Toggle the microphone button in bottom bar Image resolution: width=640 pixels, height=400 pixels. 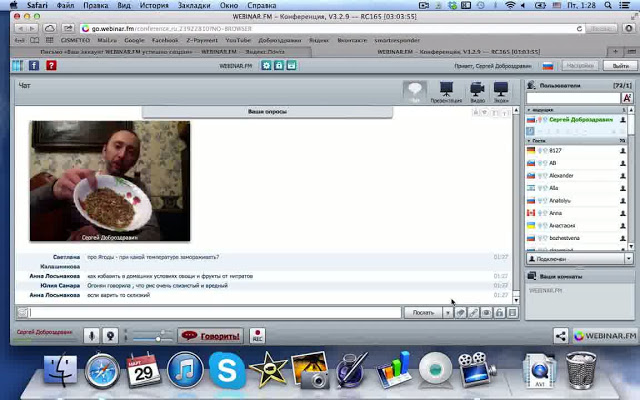(92, 336)
